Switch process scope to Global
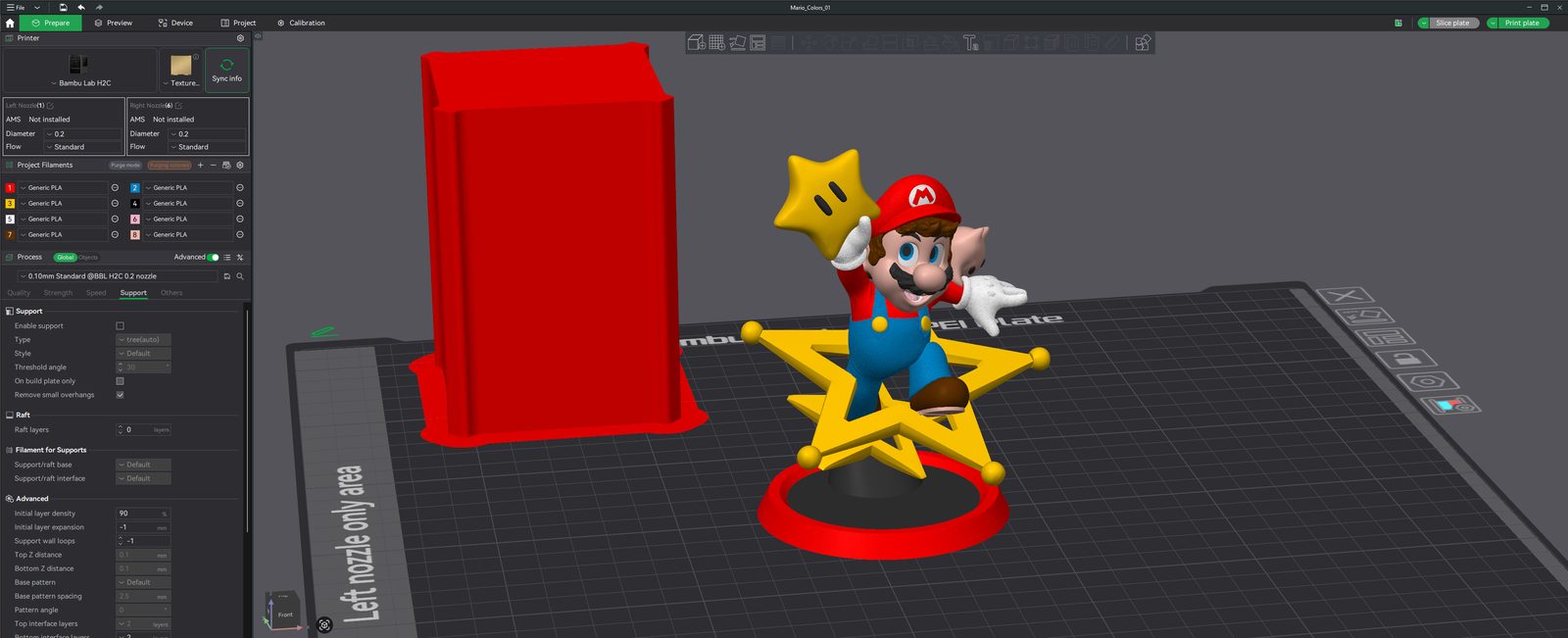1568x638 pixels. pos(65,257)
